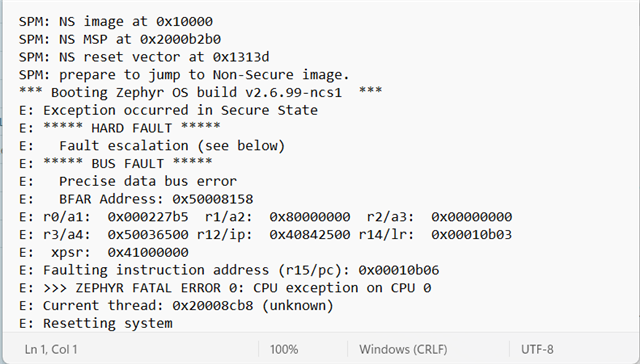
Task: Place cursor on HARD FAULT line
Action: coord(120,128)
